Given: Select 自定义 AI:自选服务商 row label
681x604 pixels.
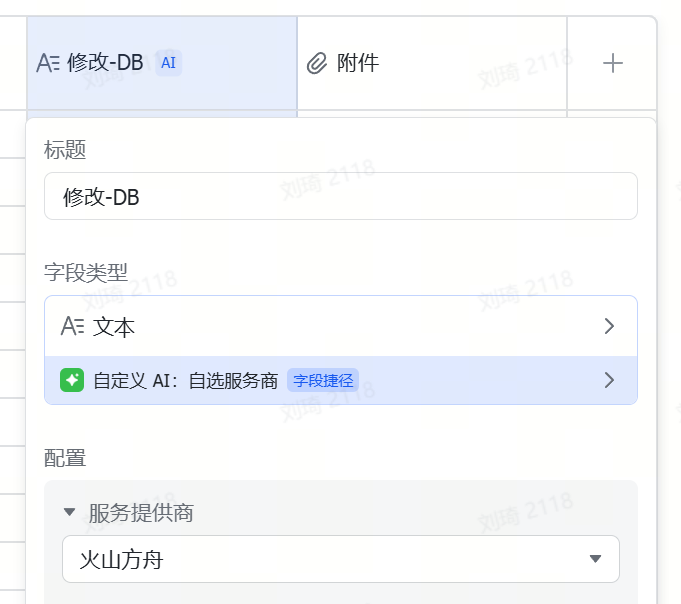Looking at the screenshot, I should point(185,380).
